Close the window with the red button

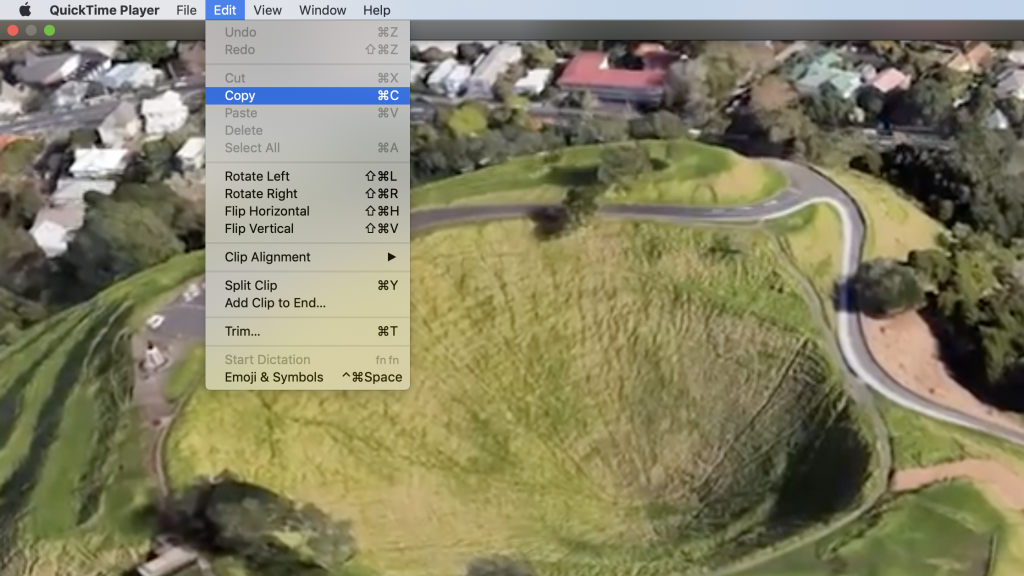(12, 30)
